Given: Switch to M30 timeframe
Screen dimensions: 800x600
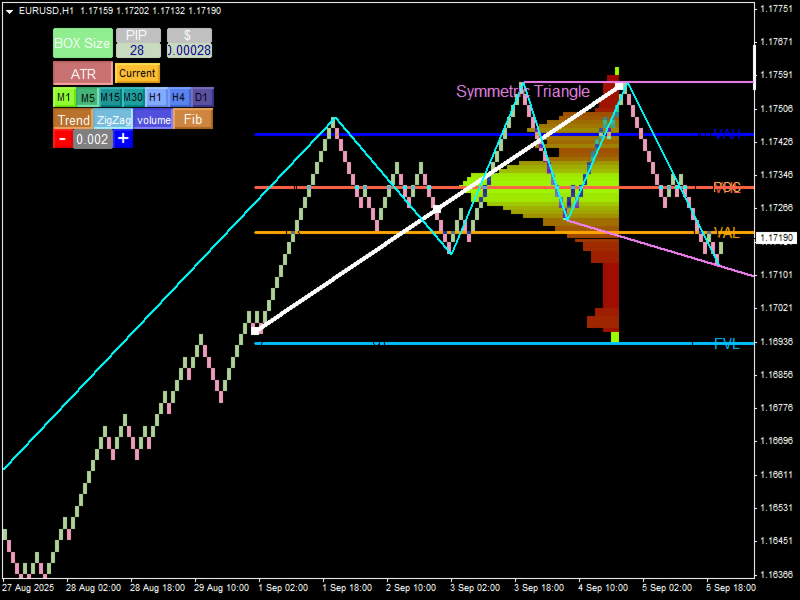Looking at the screenshot, I should 133,97.
